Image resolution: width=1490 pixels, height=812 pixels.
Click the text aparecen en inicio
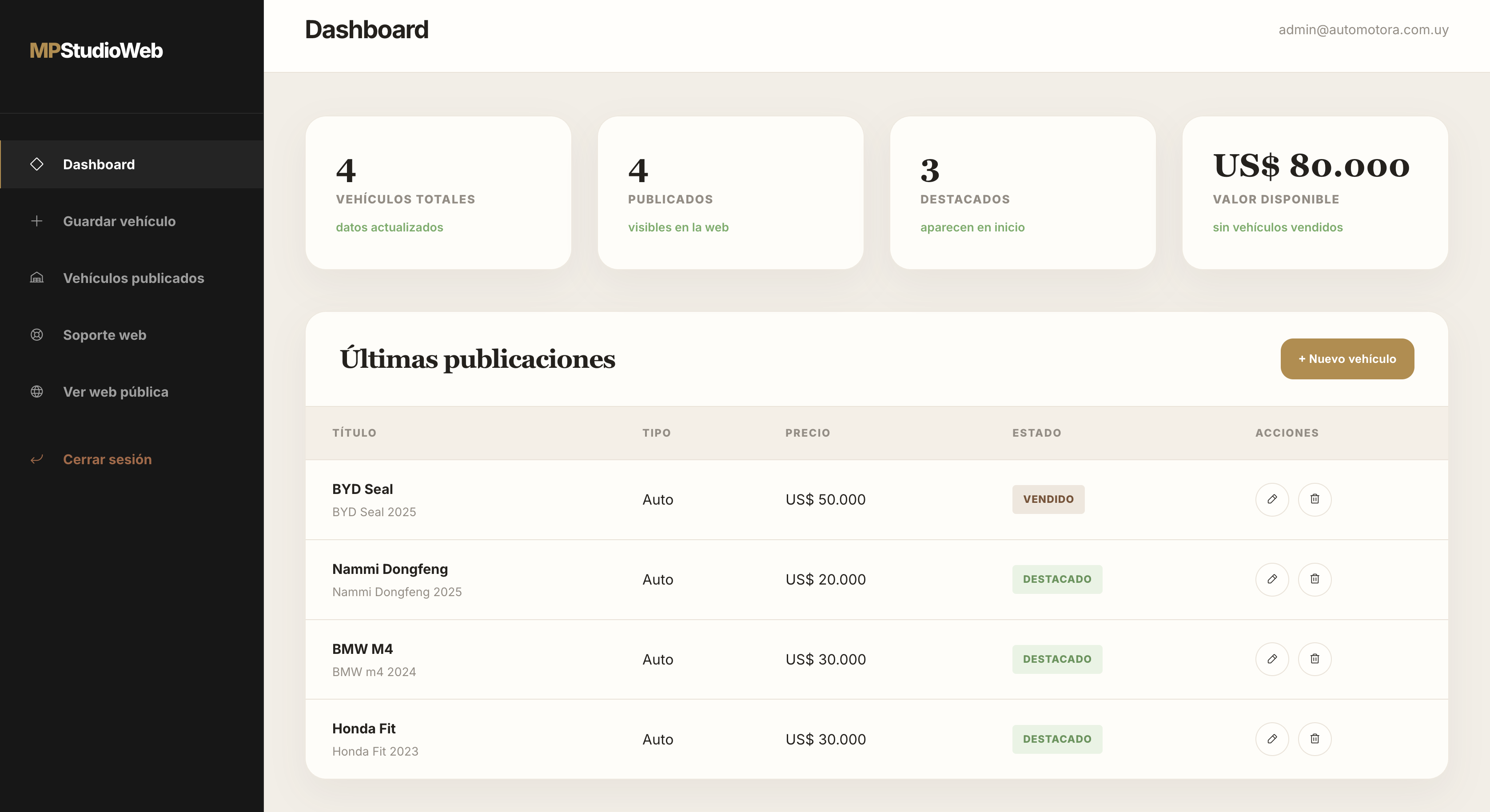click(972, 227)
